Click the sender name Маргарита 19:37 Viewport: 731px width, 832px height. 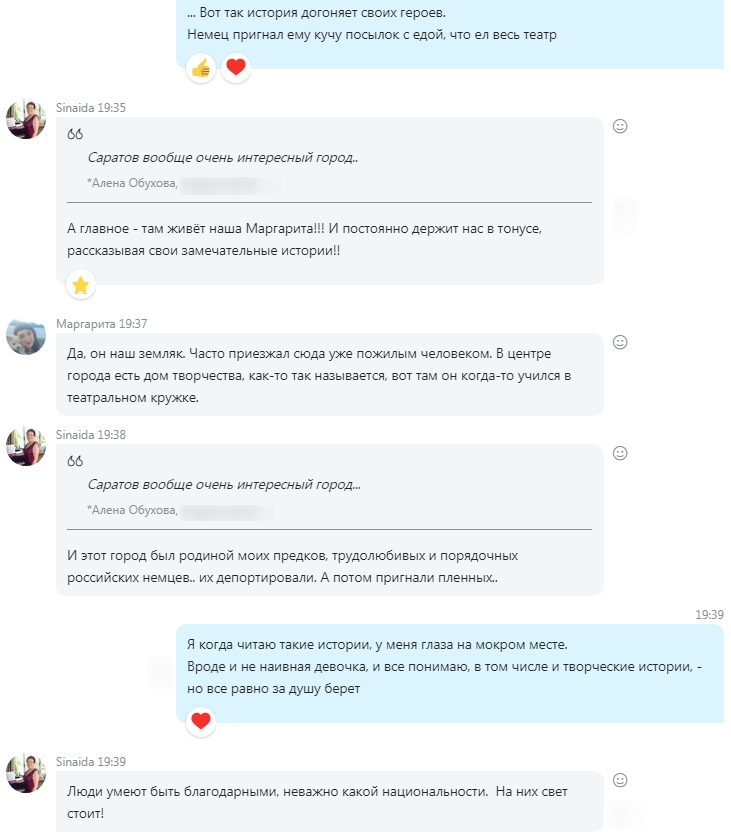[102, 324]
